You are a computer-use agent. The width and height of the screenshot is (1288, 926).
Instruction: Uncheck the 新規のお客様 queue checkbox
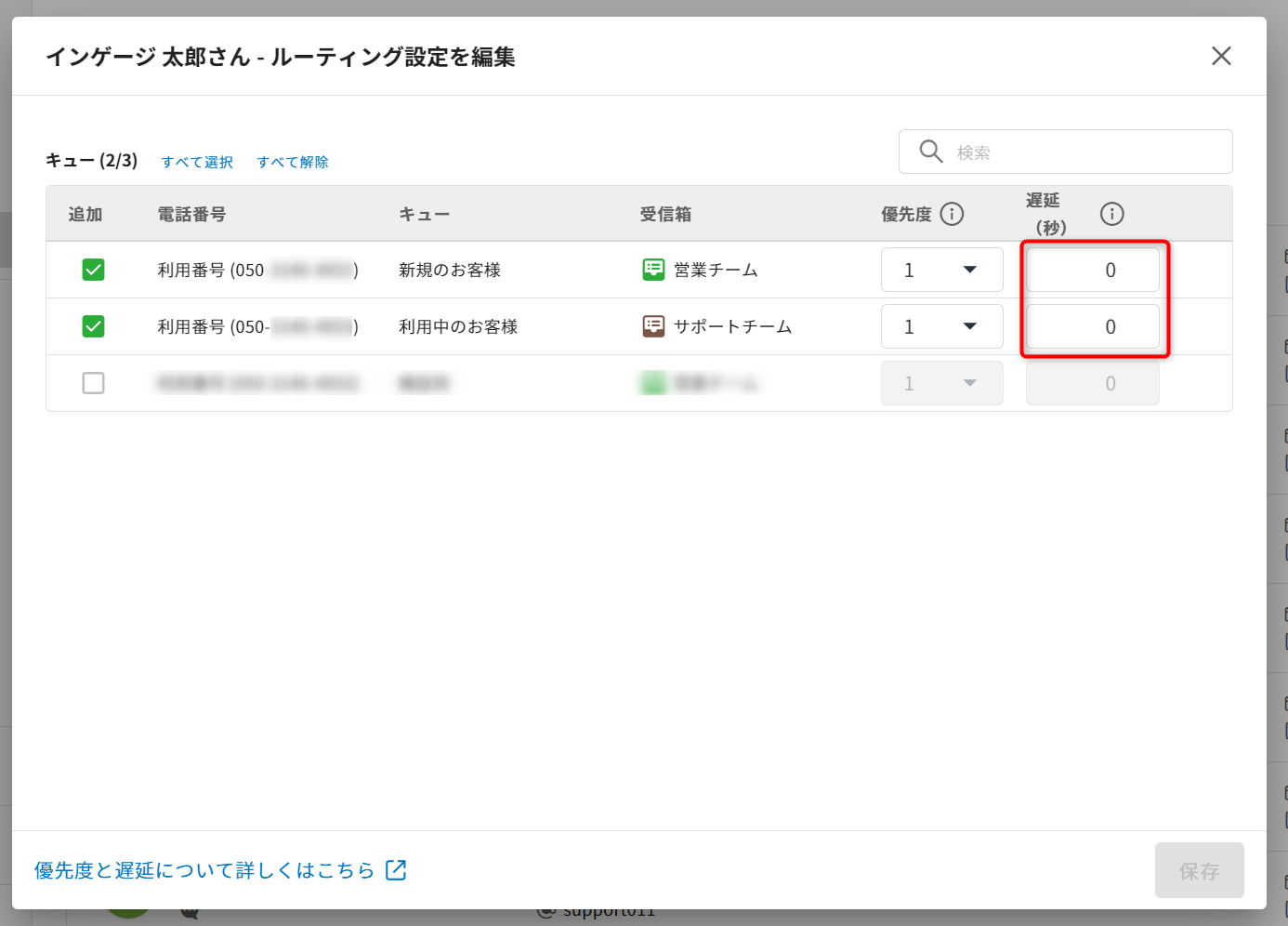click(x=93, y=270)
